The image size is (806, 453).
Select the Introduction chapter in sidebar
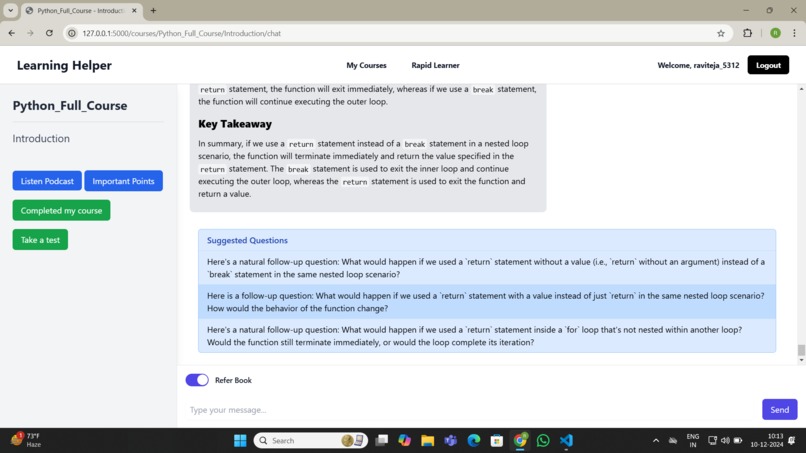tap(41, 138)
